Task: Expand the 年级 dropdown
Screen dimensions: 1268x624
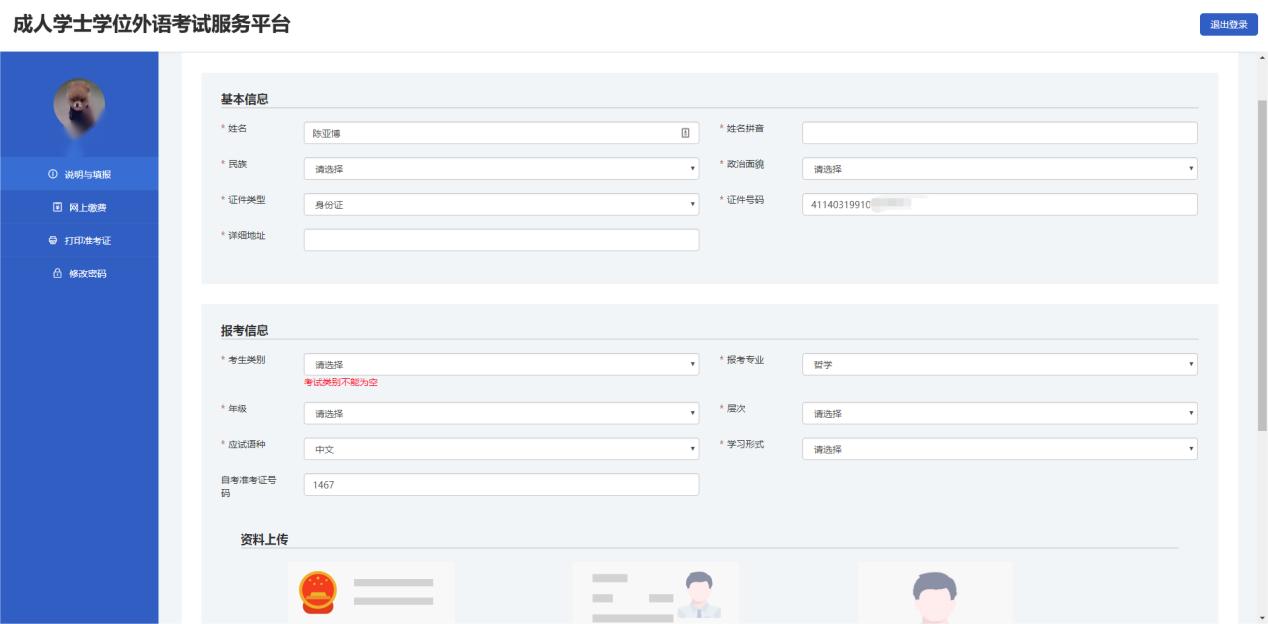Action: pyautogui.click(x=501, y=413)
